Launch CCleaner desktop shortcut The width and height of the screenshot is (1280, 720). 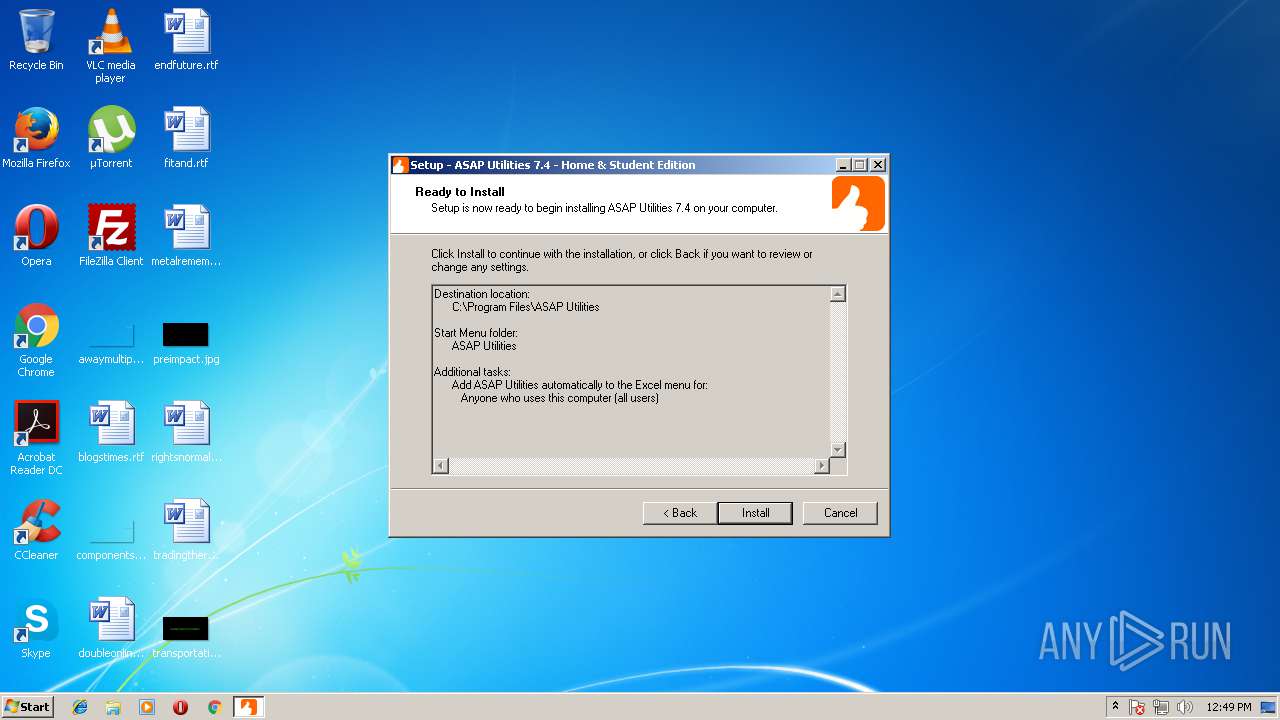[x=36, y=530]
